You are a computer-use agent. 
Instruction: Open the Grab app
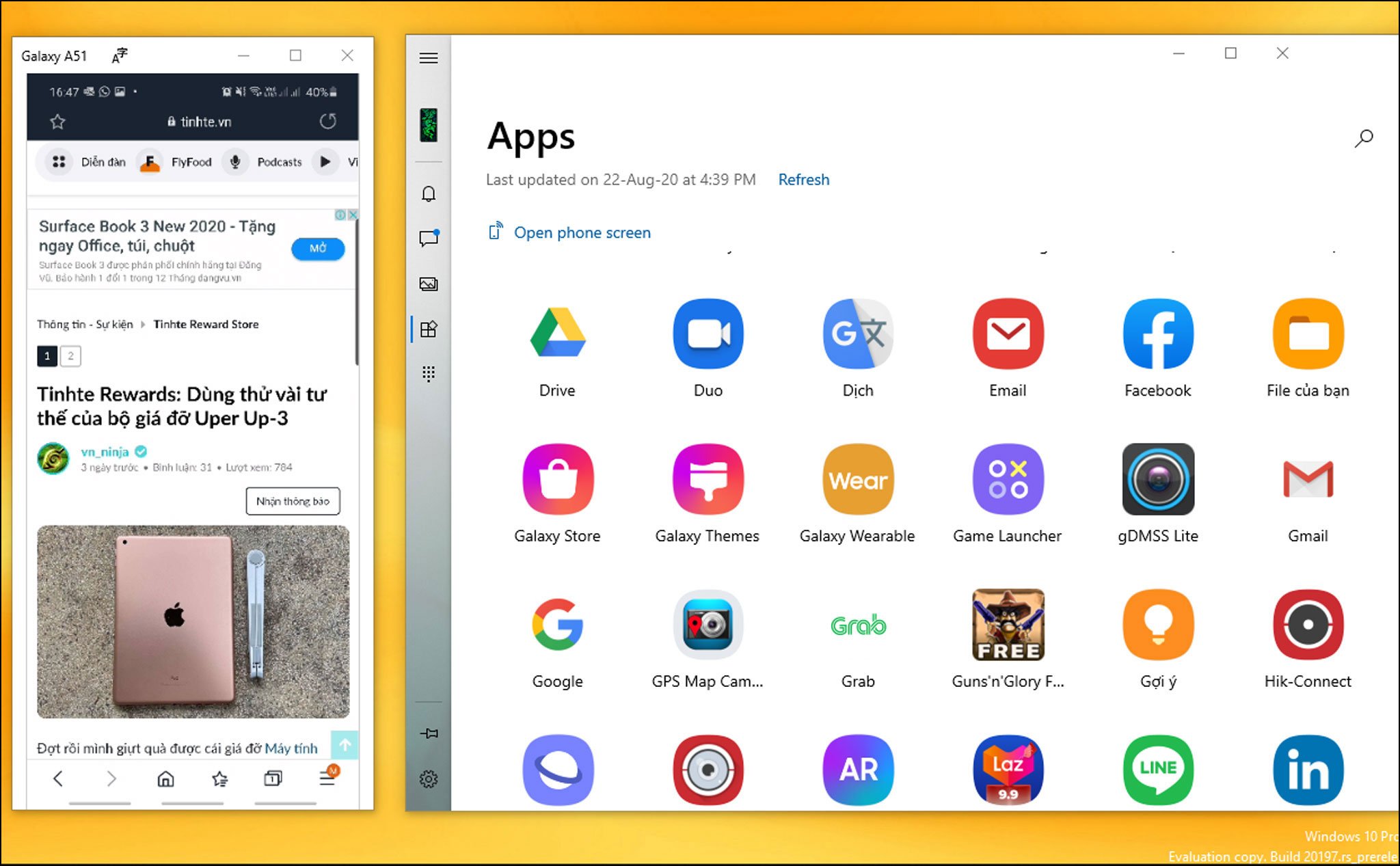click(858, 625)
